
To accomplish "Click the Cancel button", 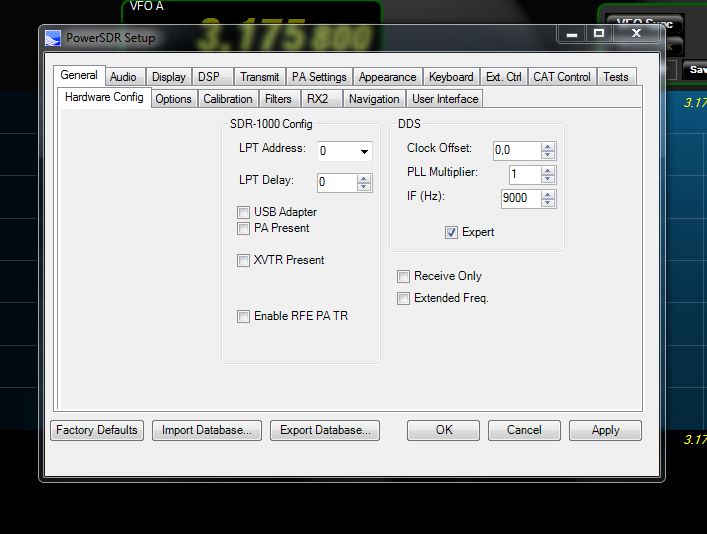I will [x=524, y=430].
